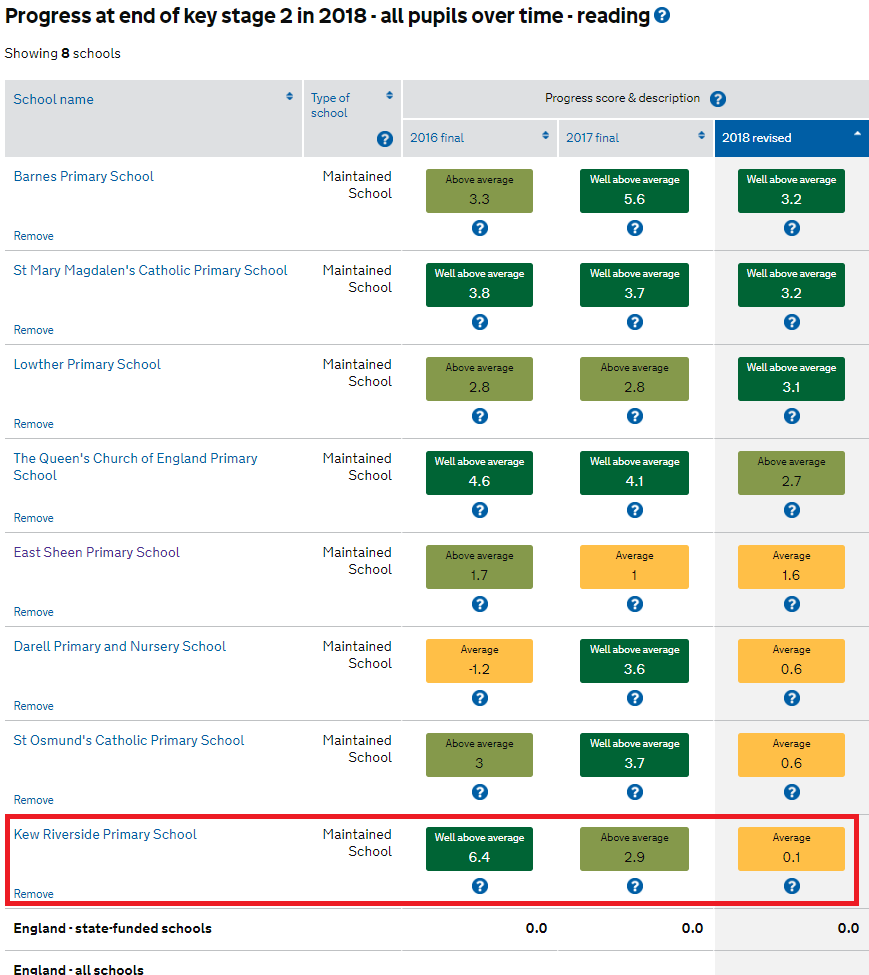This screenshot has width=869, height=975.
Task: Open help icon under The Queen's 2016 score 4.6
Action: (480, 510)
